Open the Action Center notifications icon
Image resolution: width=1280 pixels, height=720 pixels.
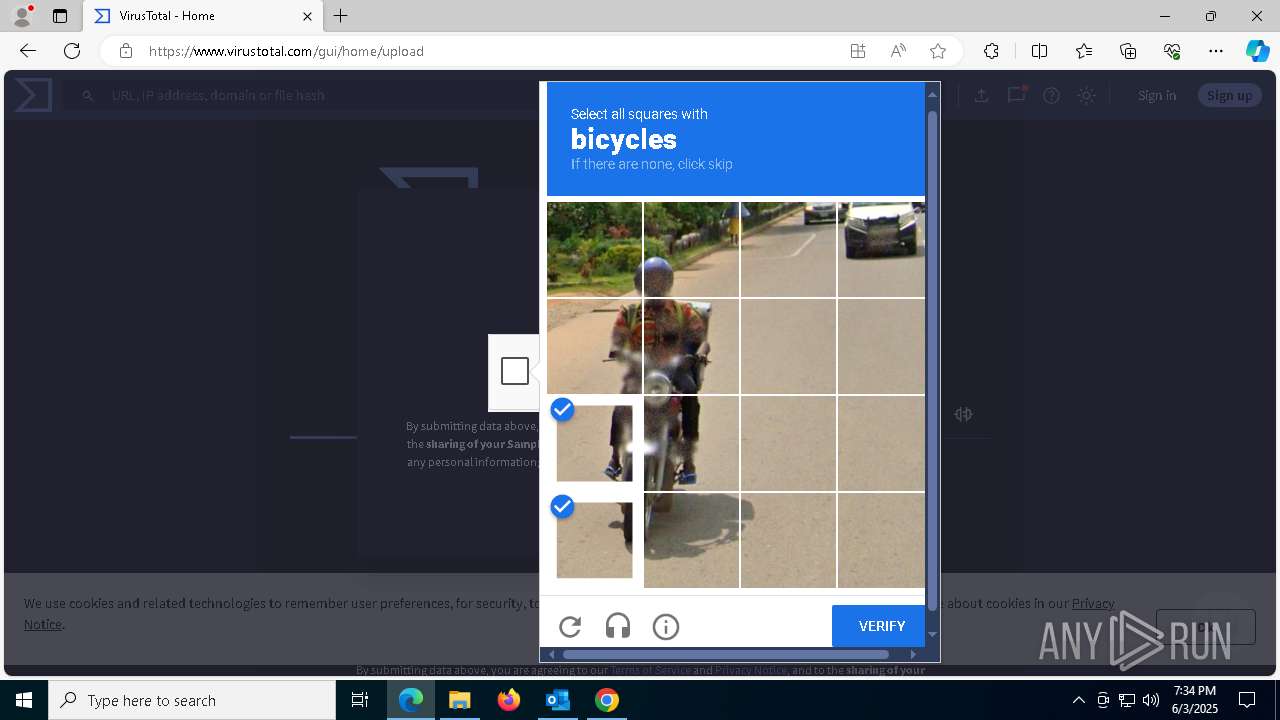[x=1247, y=700]
